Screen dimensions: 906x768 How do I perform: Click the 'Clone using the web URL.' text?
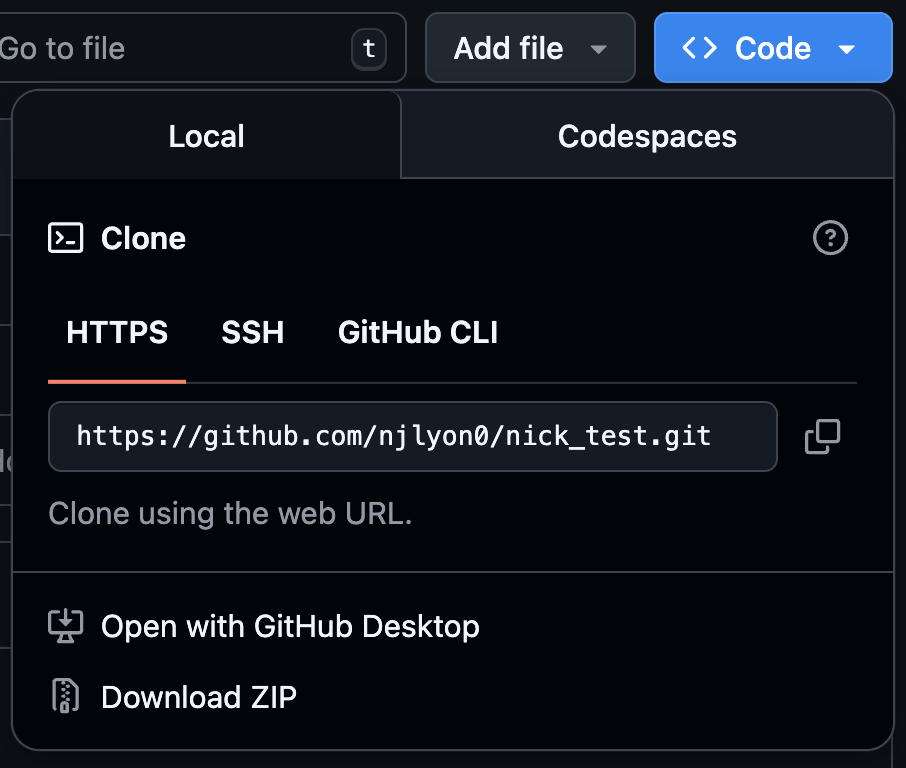coord(230,513)
